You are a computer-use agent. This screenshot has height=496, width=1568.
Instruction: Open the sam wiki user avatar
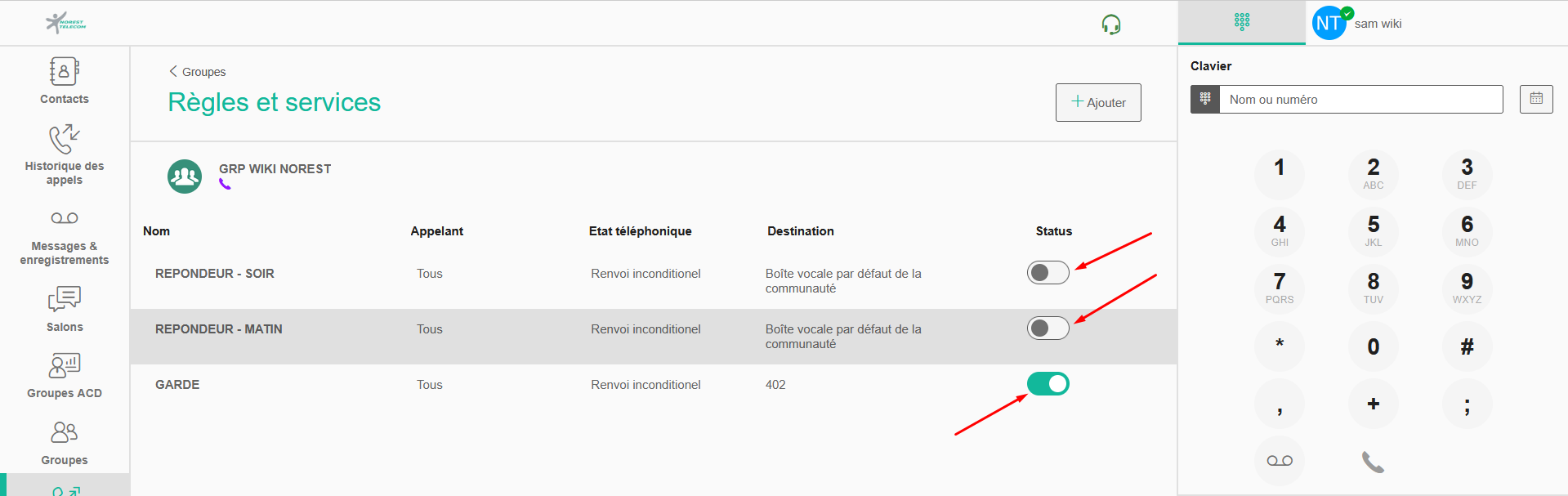1329,23
